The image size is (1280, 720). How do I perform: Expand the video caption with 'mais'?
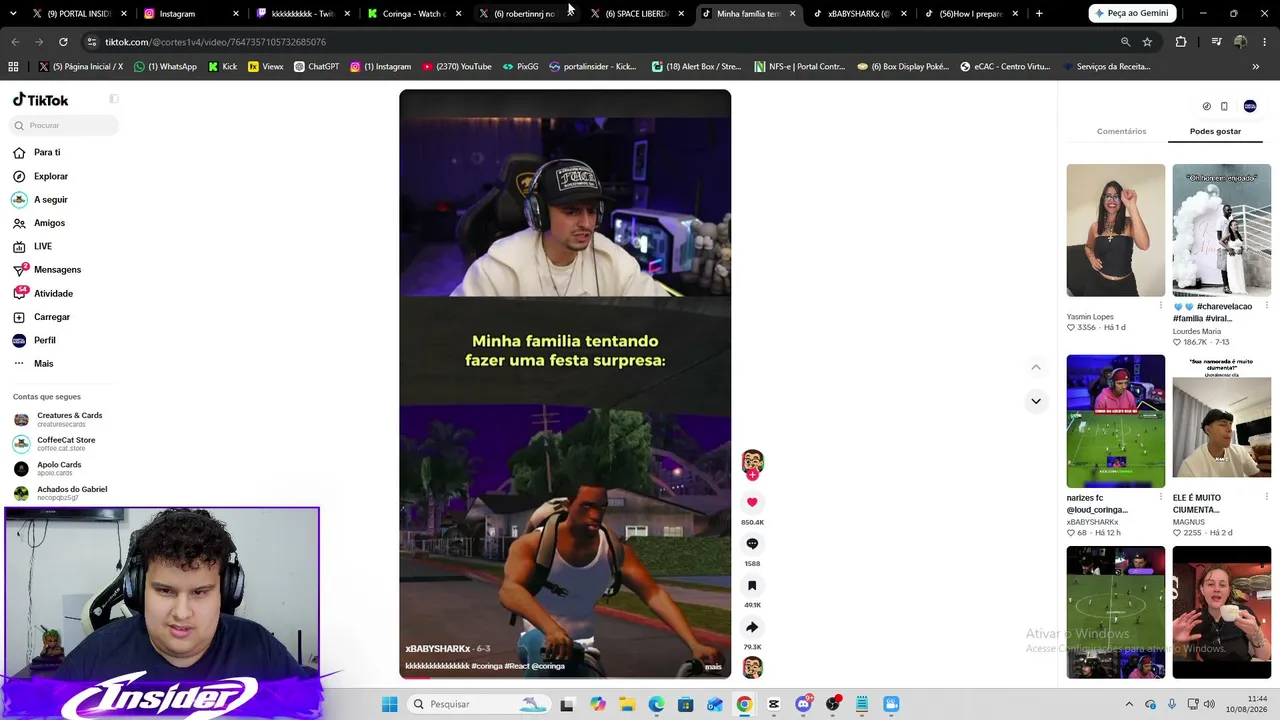713,666
